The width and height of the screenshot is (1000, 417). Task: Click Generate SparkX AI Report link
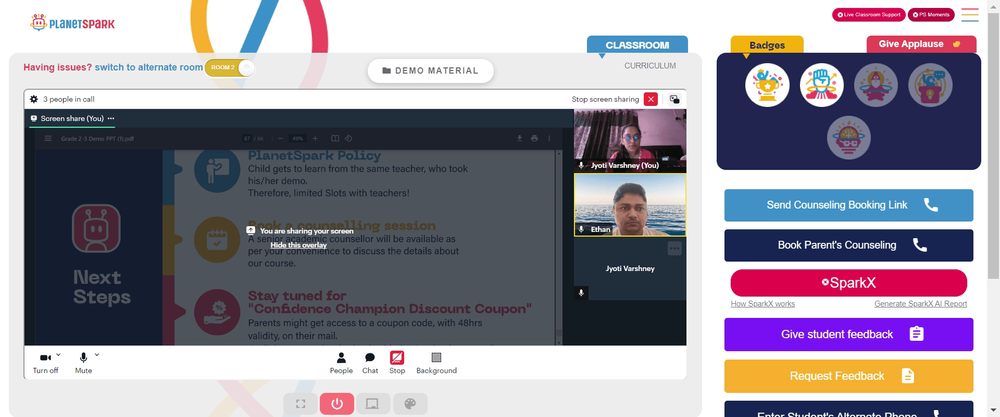(x=920, y=304)
